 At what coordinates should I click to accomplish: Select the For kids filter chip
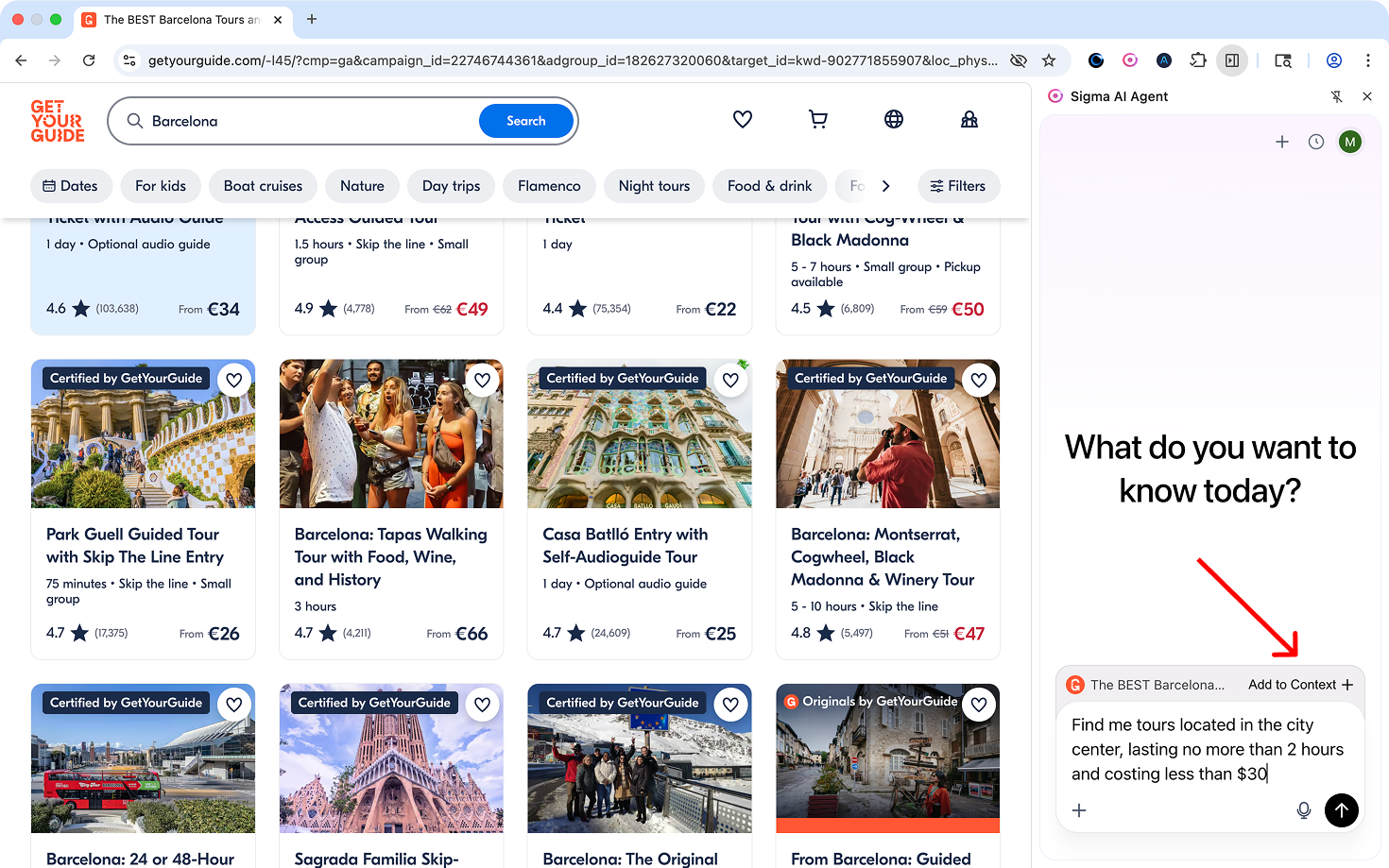[161, 186]
